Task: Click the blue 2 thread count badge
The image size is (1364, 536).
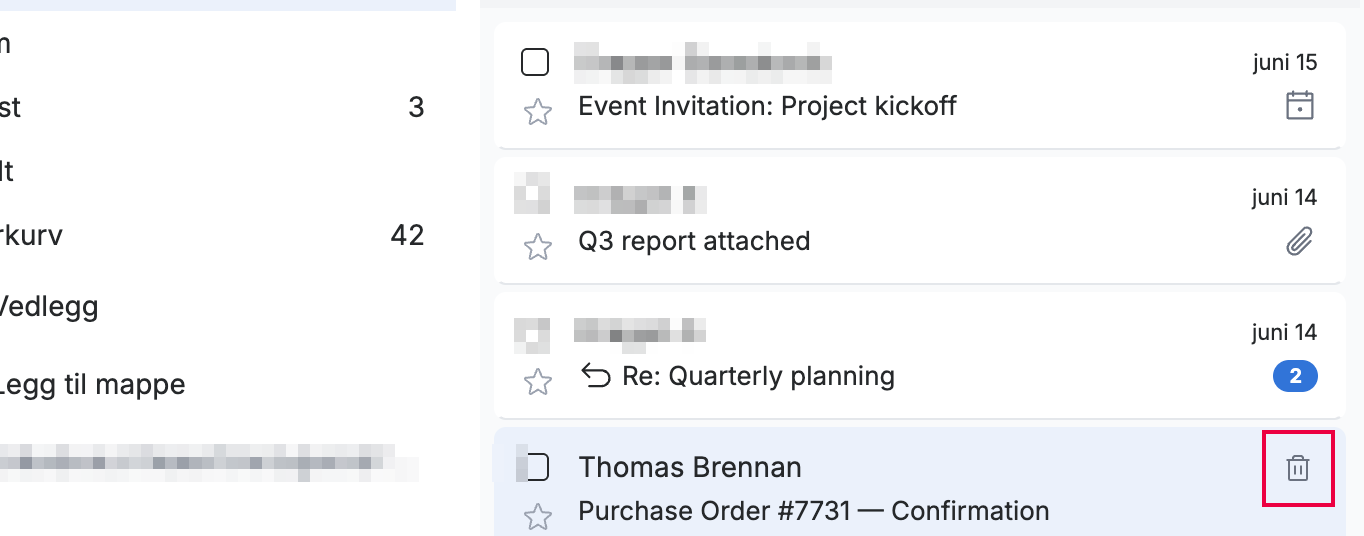Action: 1295,377
